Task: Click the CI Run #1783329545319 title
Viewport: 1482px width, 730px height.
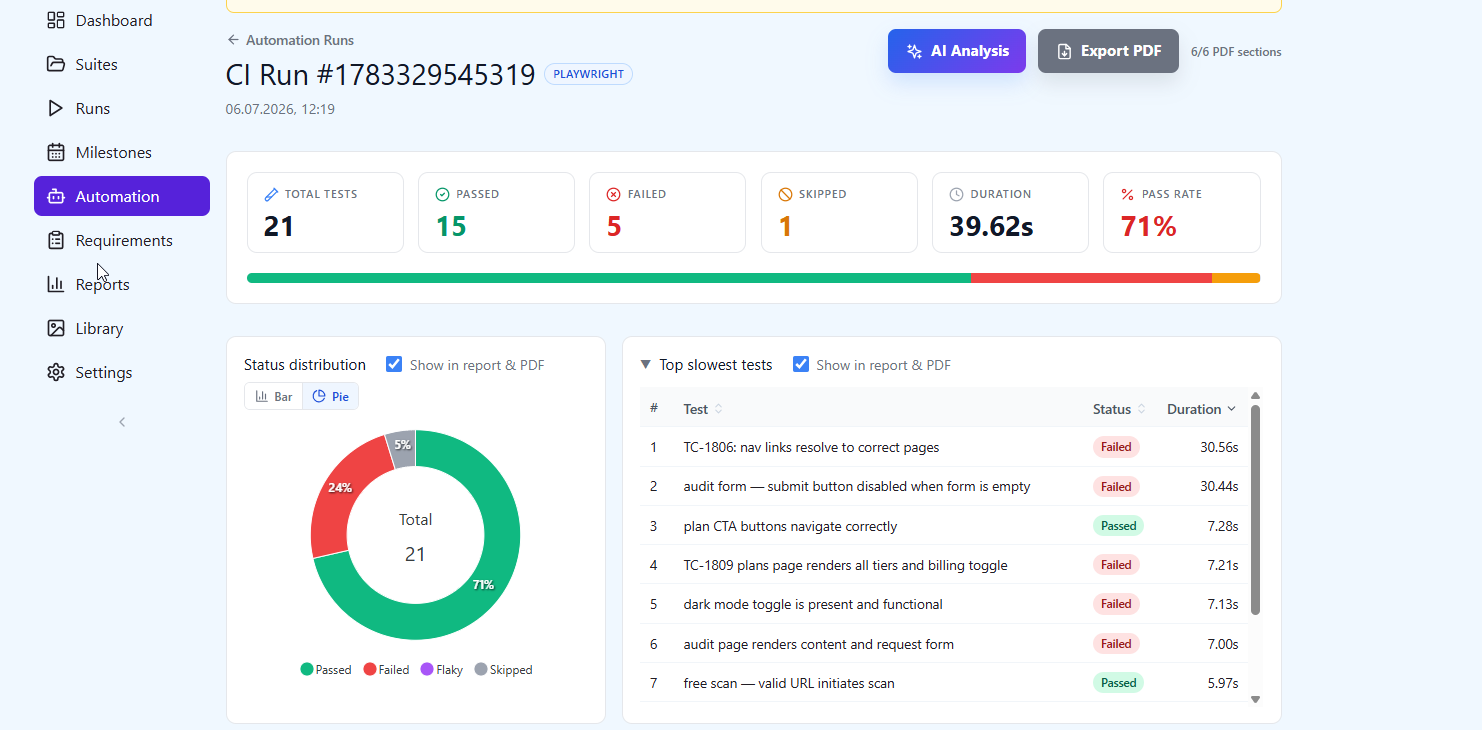Action: pyautogui.click(x=381, y=75)
